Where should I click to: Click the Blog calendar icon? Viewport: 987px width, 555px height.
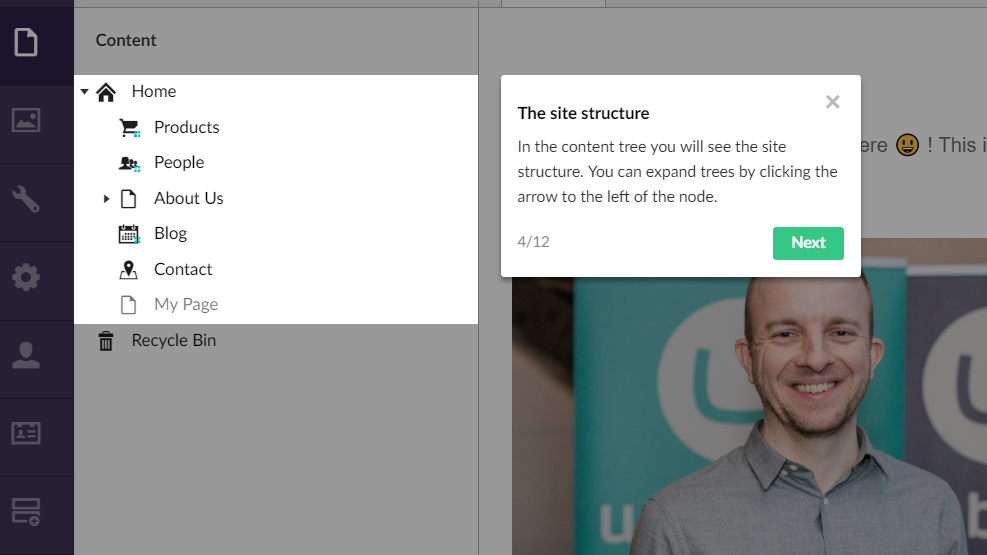[129, 234]
